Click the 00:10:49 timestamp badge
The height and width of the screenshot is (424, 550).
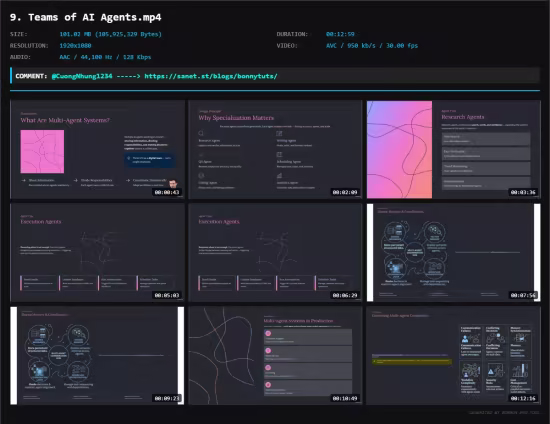345,398
